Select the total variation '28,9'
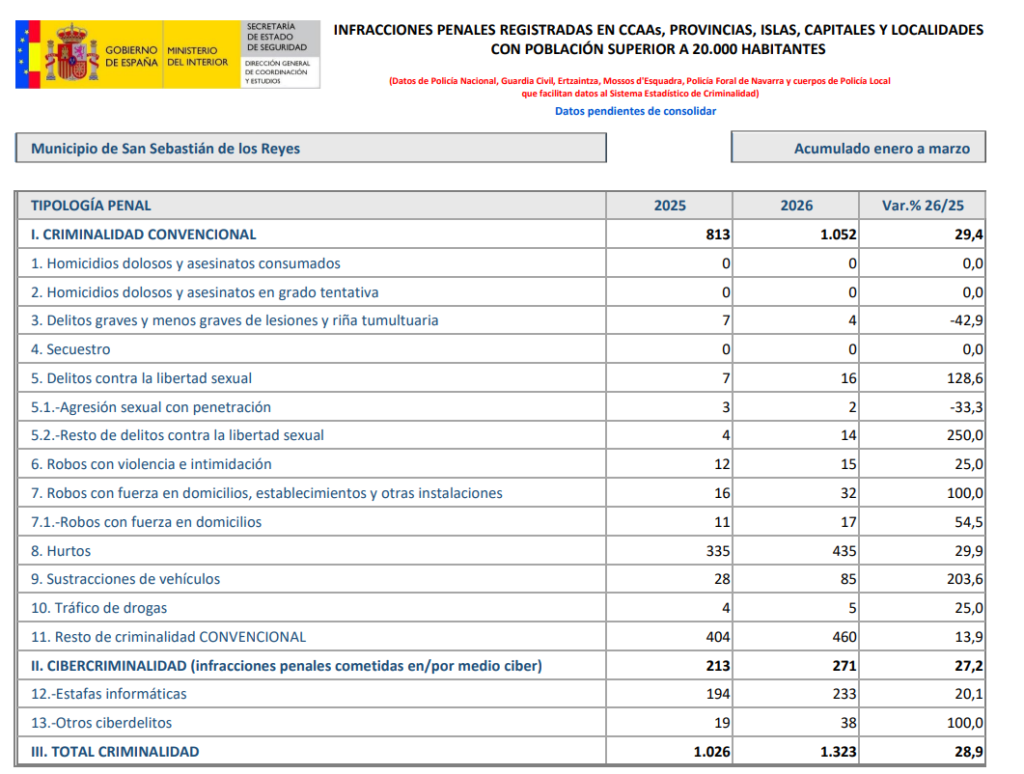 [x=969, y=752]
